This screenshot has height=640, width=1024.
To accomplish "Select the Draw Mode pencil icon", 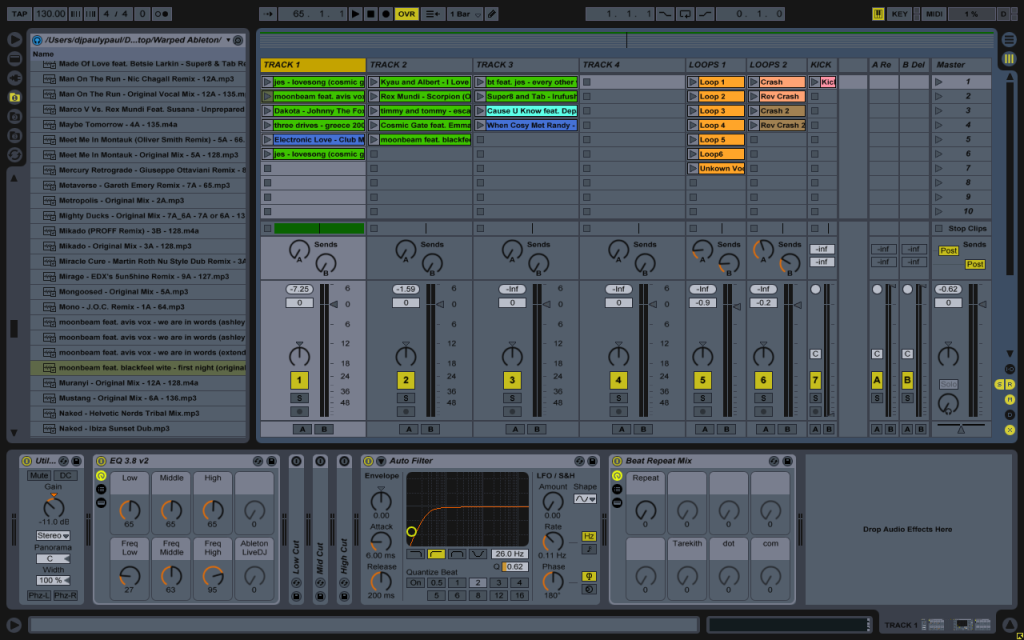I will pos(491,14).
